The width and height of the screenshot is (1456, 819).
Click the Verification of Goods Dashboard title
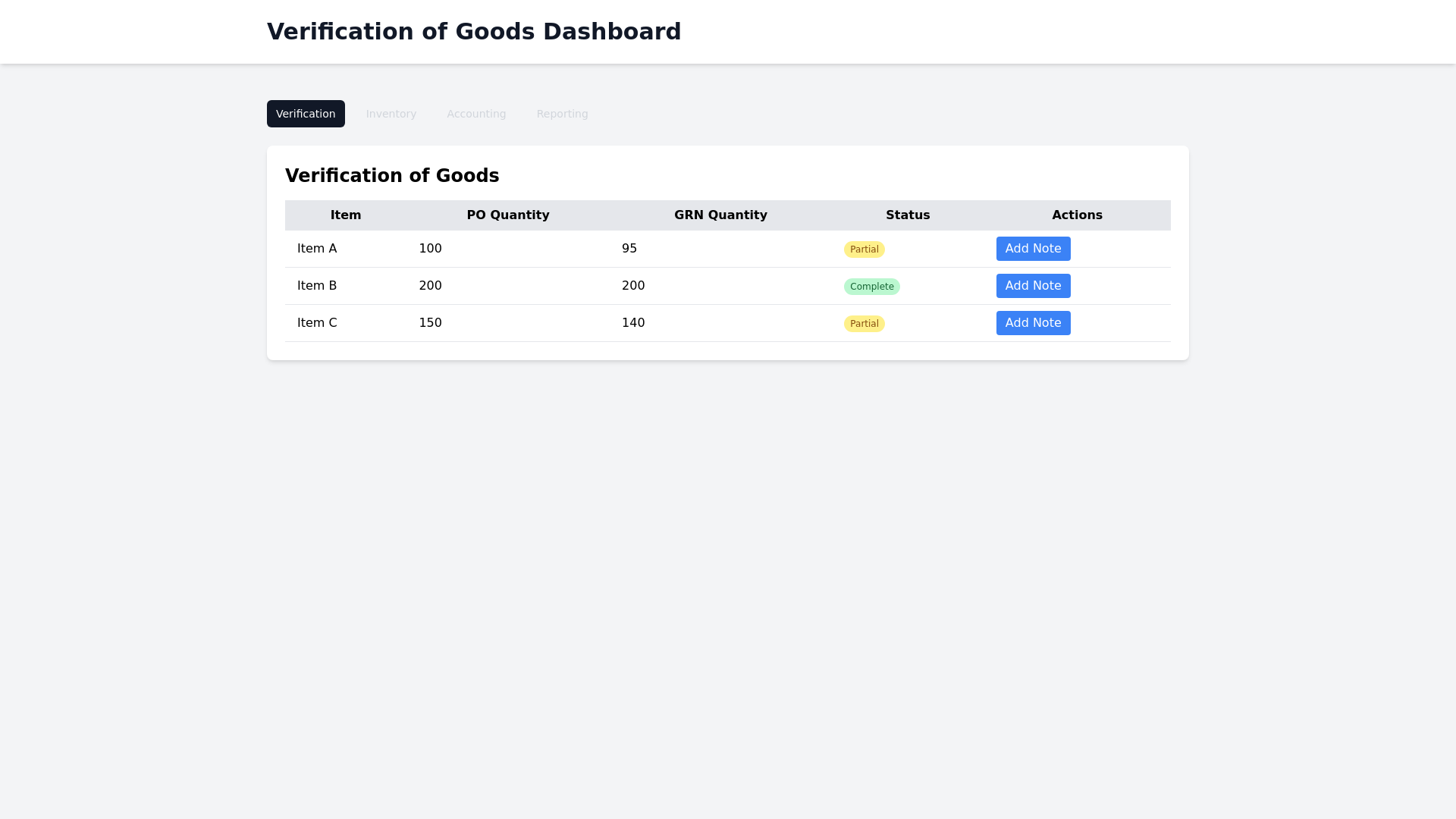point(474,32)
